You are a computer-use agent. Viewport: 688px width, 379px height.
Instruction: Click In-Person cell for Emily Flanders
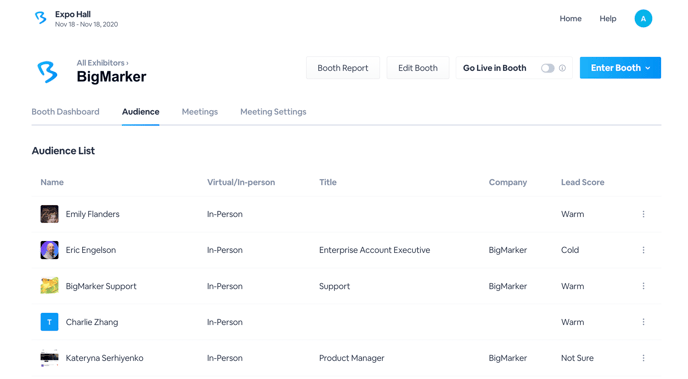pyautogui.click(x=225, y=214)
